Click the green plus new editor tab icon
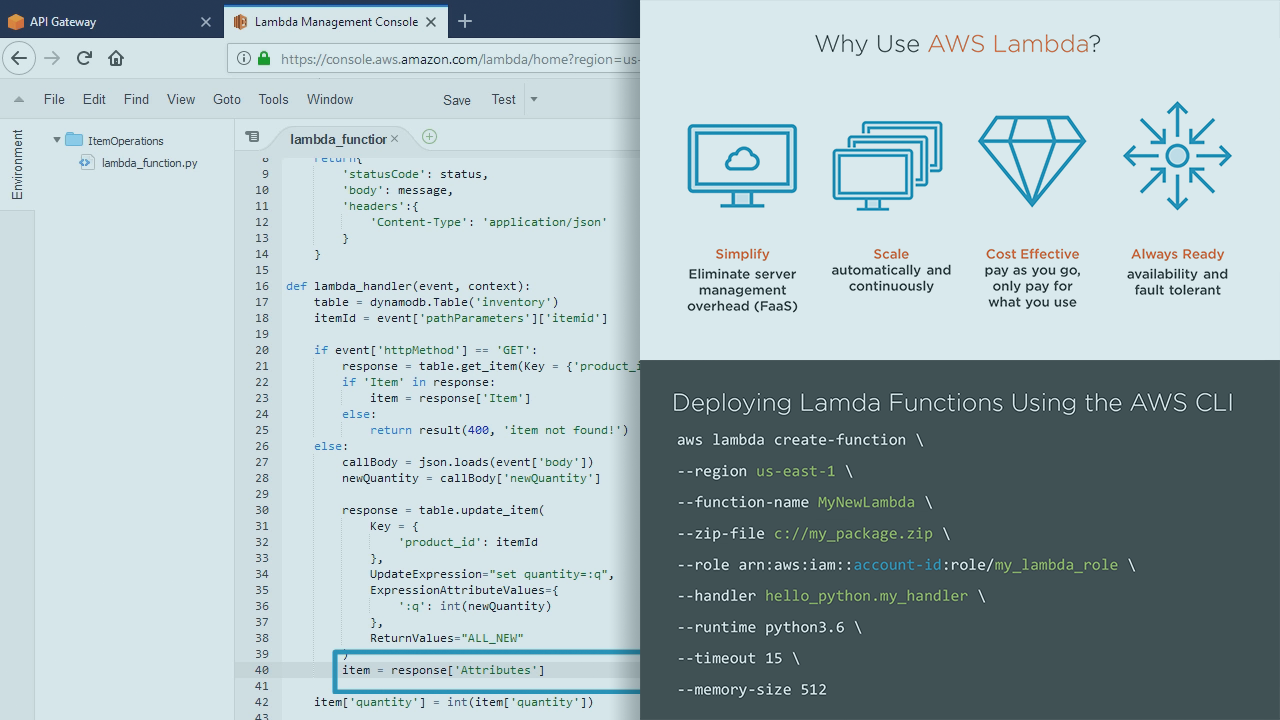This screenshot has height=720, width=1280. 429,137
